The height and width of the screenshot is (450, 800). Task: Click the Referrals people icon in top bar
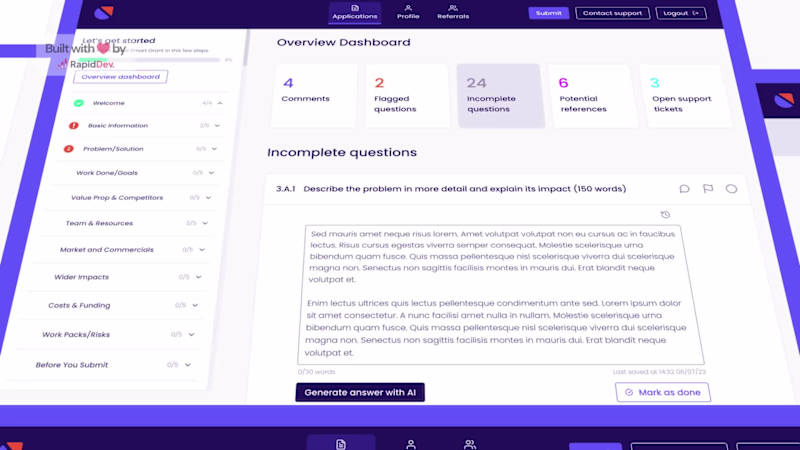point(453,8)
